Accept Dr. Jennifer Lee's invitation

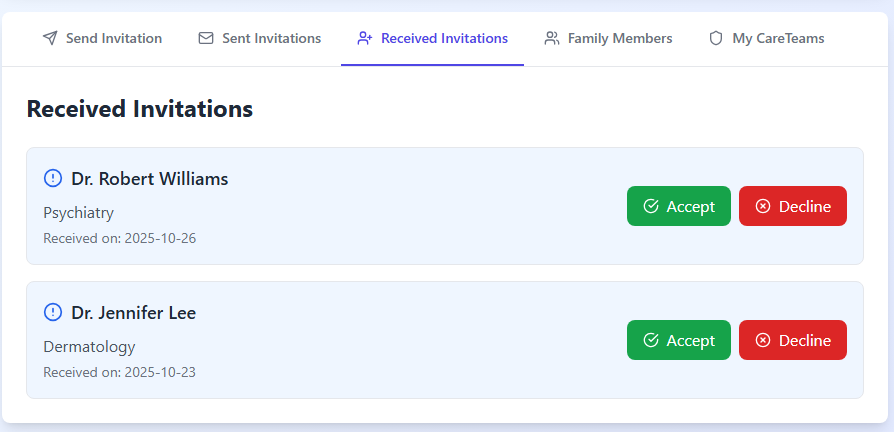[679, 341]
